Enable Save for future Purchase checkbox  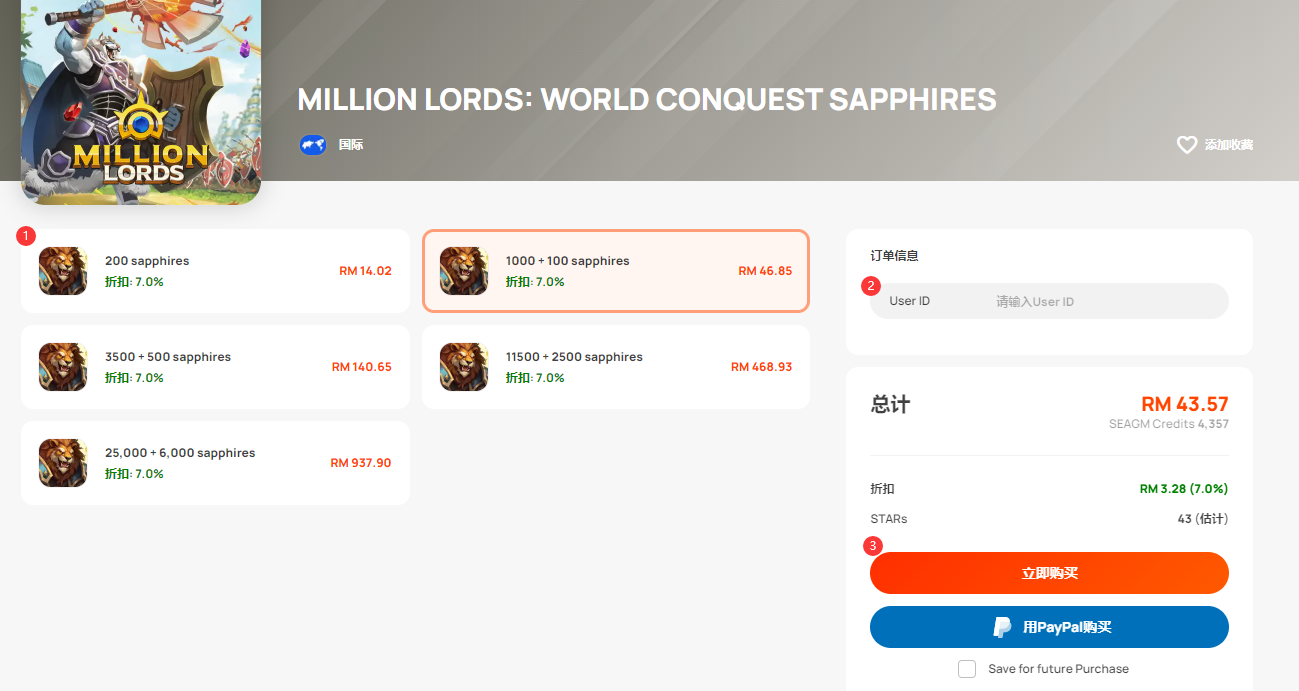click(967, 669)
